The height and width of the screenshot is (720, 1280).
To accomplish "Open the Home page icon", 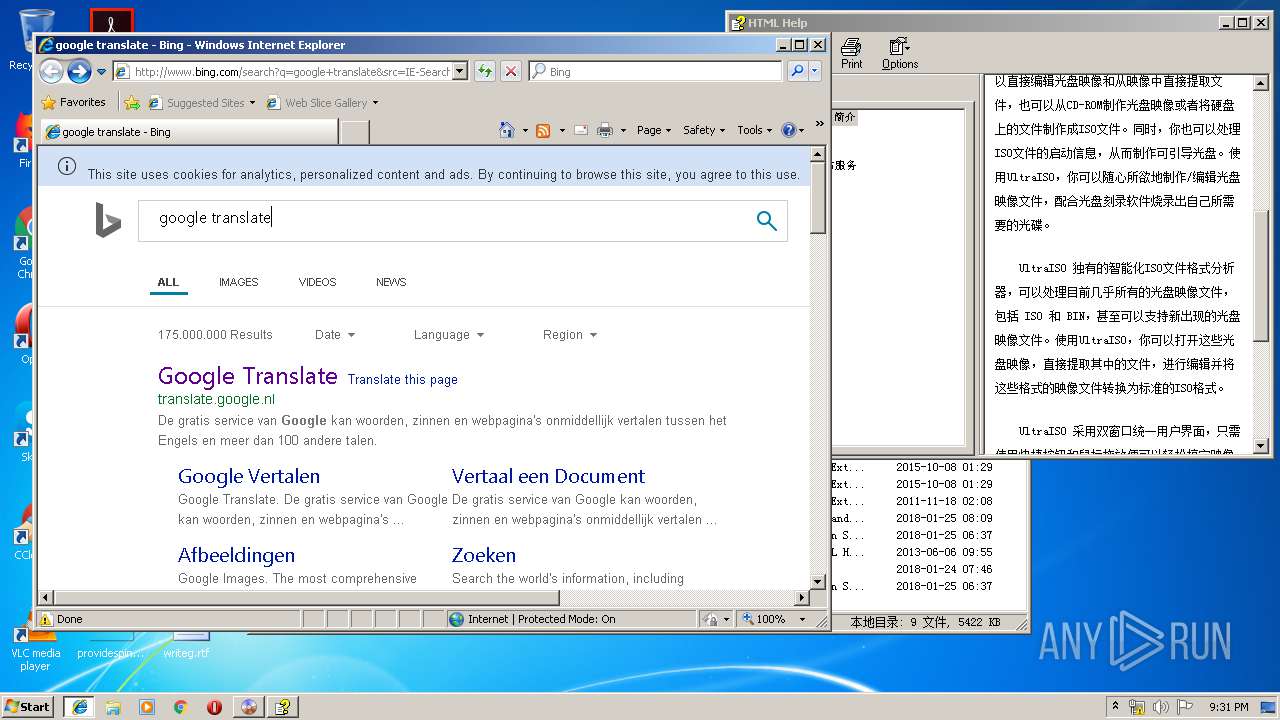I will [507, 130].
